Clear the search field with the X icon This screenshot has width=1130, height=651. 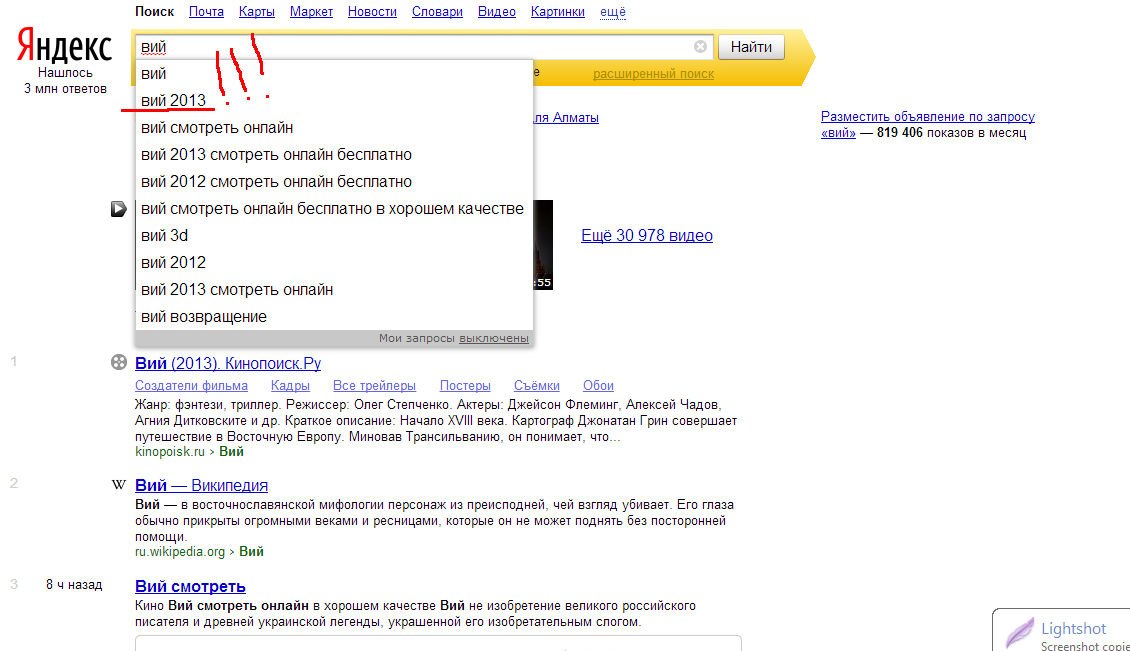[x=700, y=47]
